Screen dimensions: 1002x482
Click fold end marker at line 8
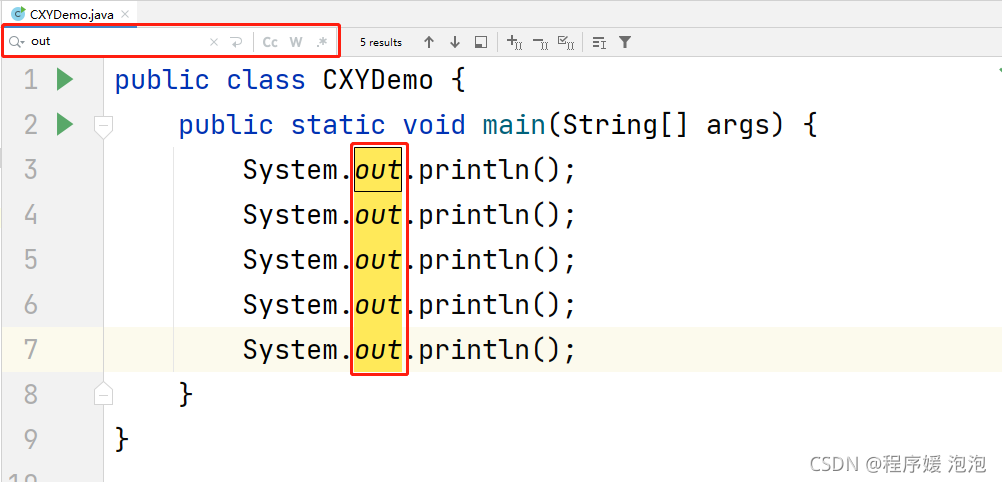103,394
